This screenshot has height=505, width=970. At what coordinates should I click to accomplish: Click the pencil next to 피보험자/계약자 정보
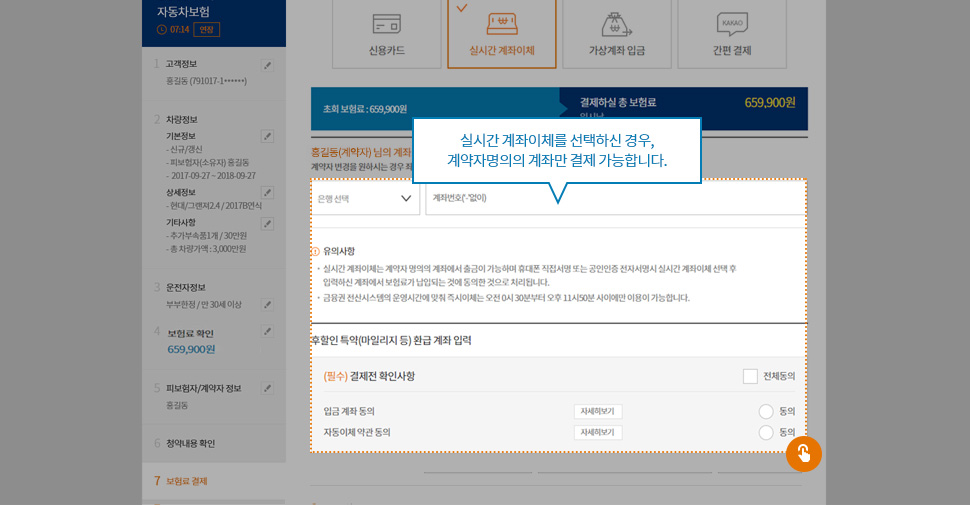tap(267, 388)
